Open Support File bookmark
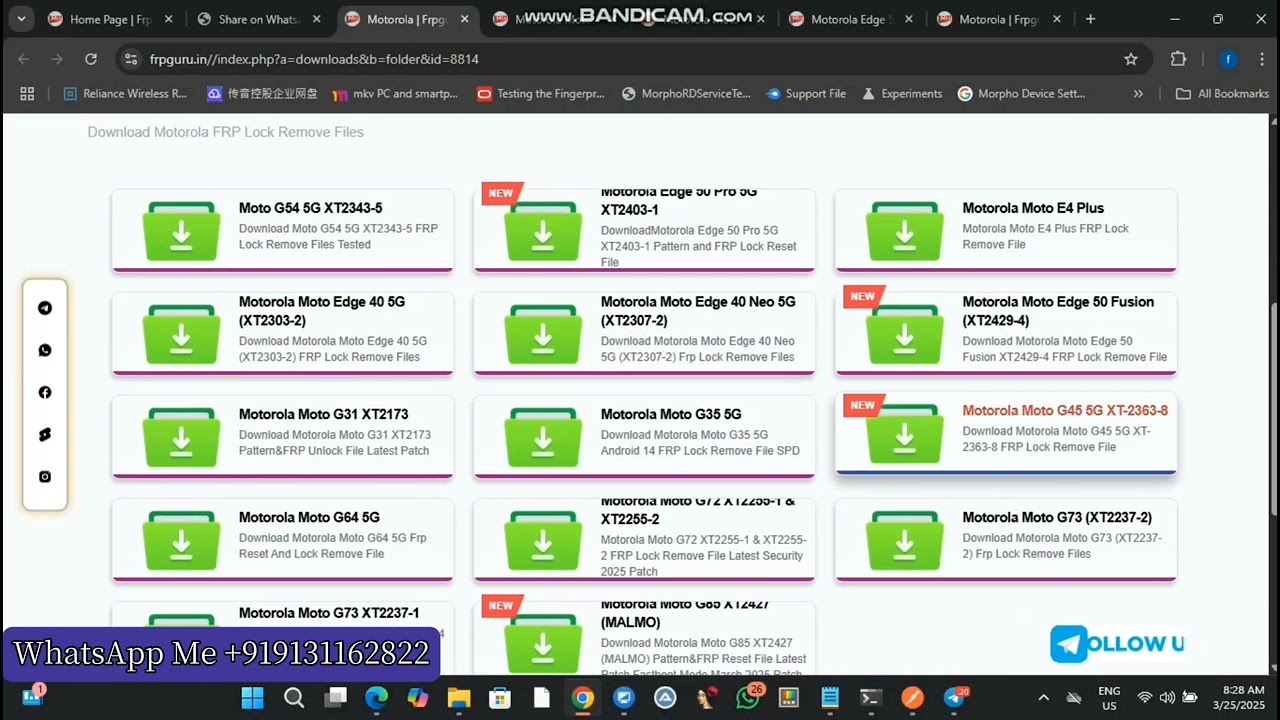 [806, 93]
